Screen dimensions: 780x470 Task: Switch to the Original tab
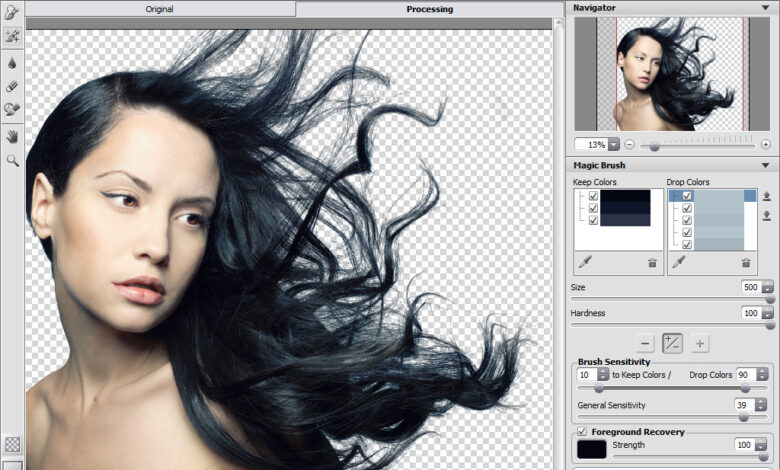pos(159,9)
